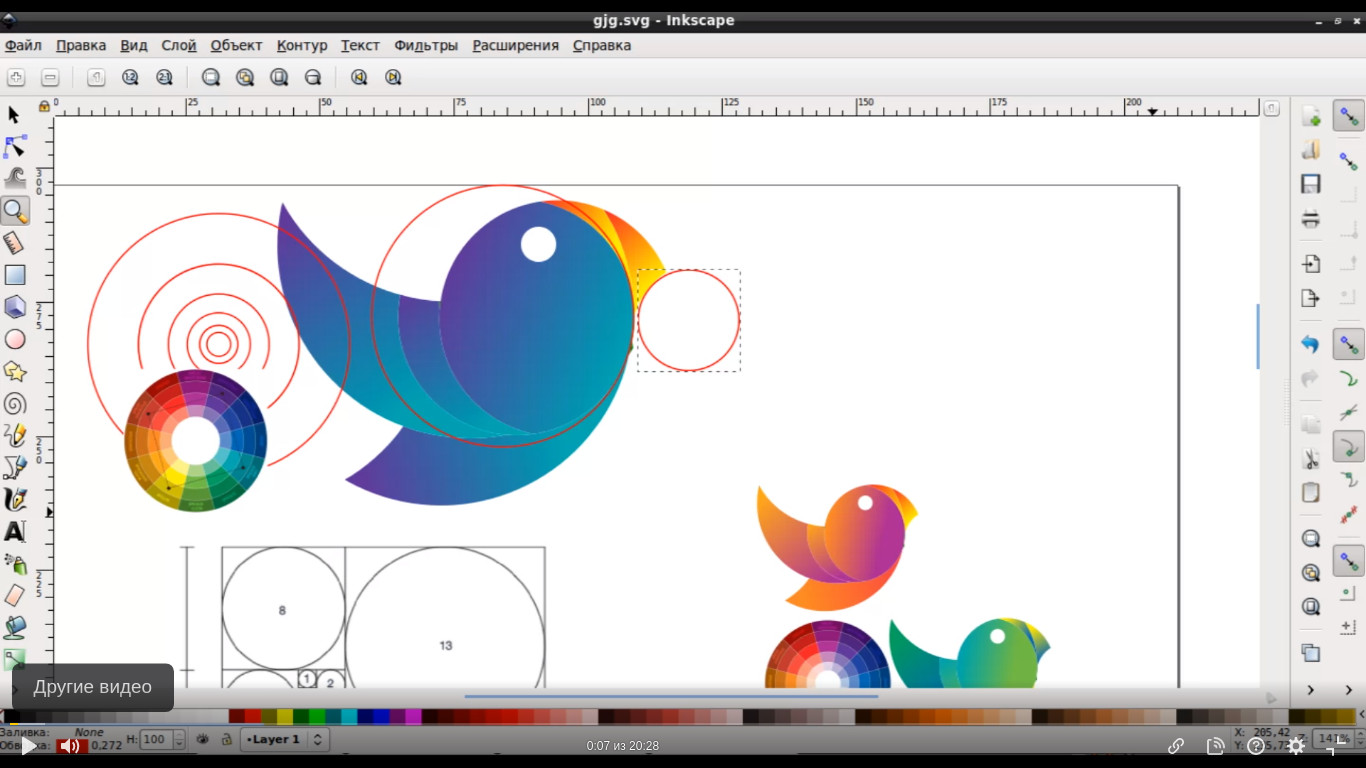Open the Фильтры menu

point(426,45)
